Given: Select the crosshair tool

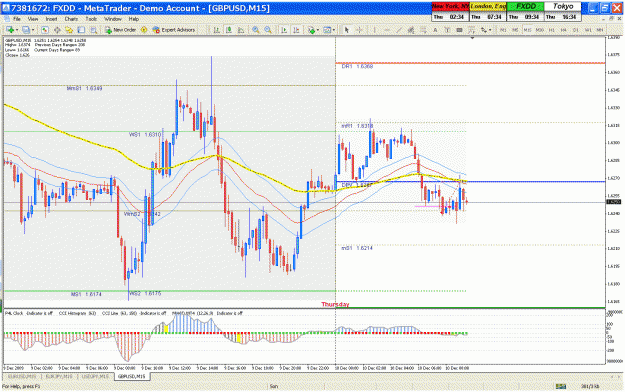Looking at the screenshot, I should tap(359, 30).
